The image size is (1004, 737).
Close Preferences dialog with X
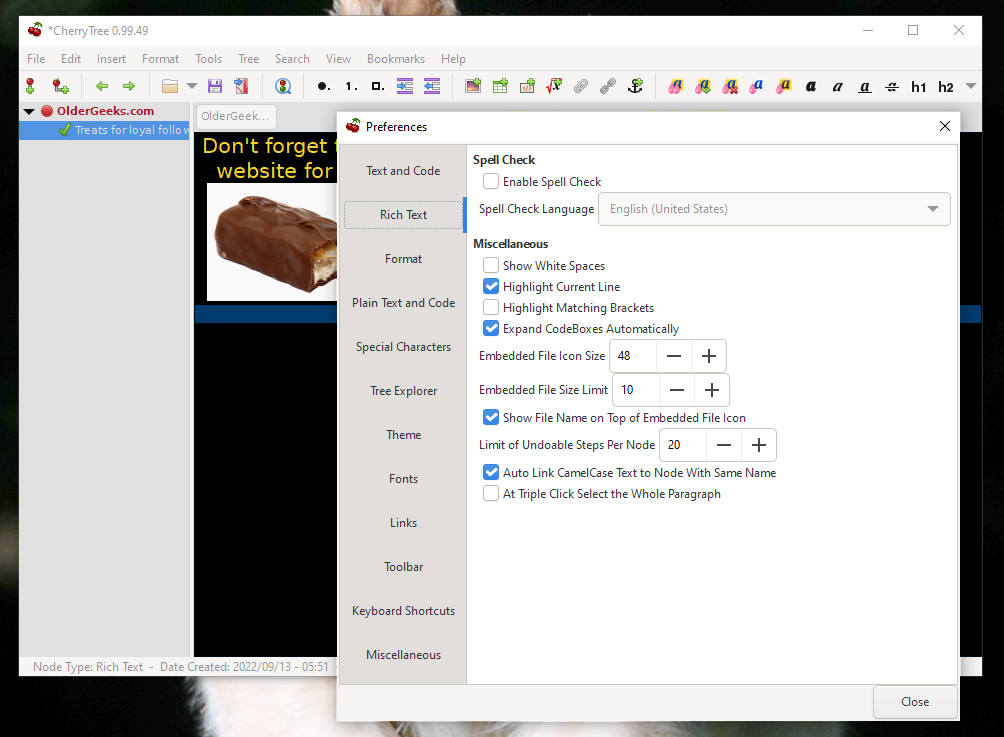click(x=944, y=126)
